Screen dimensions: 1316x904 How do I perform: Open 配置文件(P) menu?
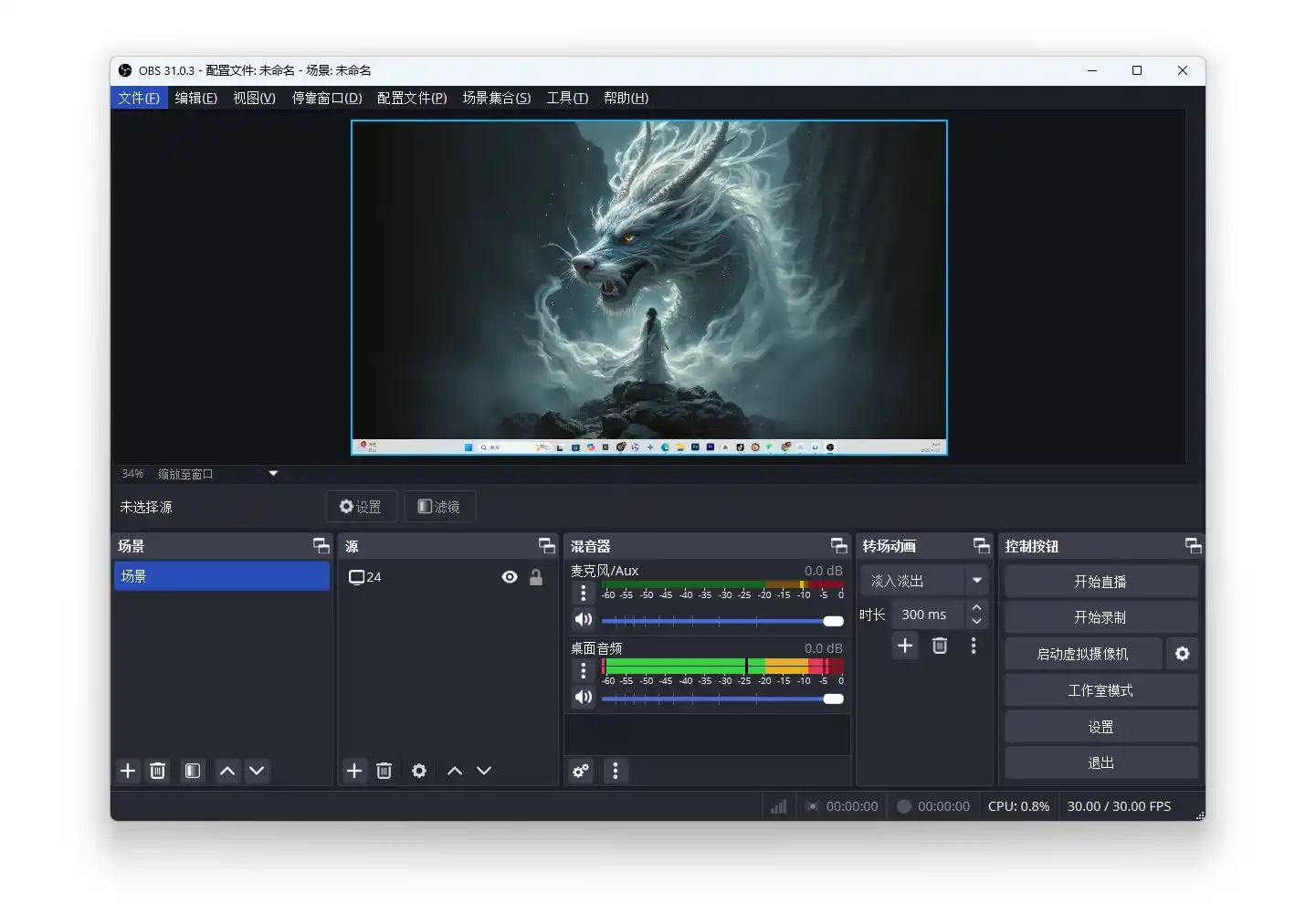pos(412,98)
